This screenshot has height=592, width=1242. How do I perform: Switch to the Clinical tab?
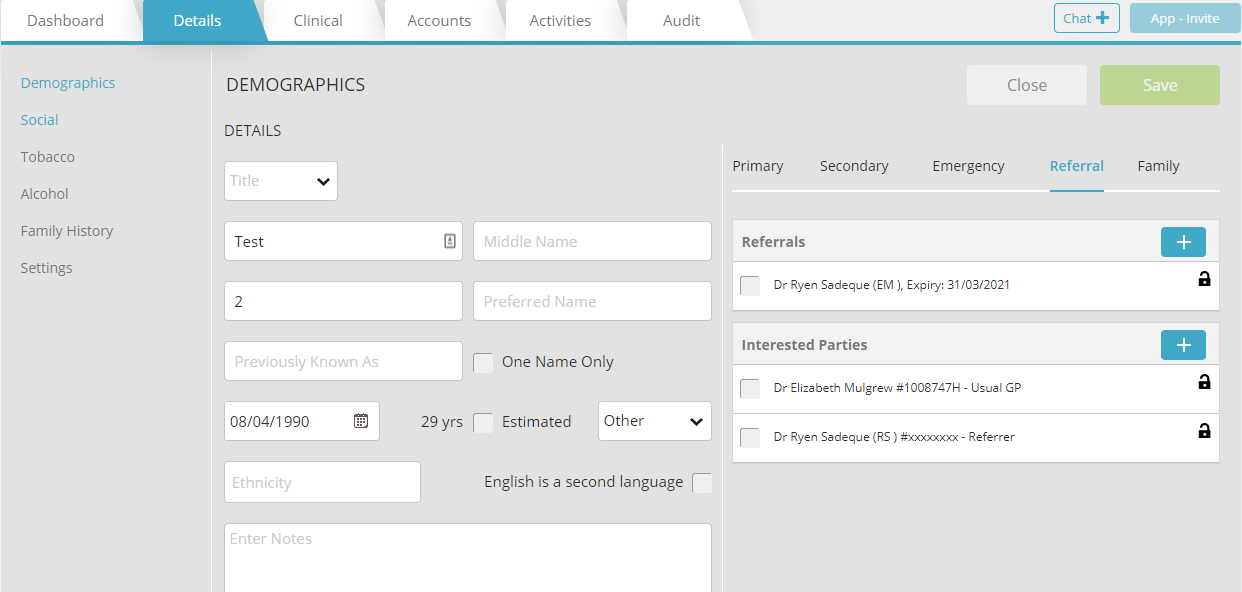318,21
